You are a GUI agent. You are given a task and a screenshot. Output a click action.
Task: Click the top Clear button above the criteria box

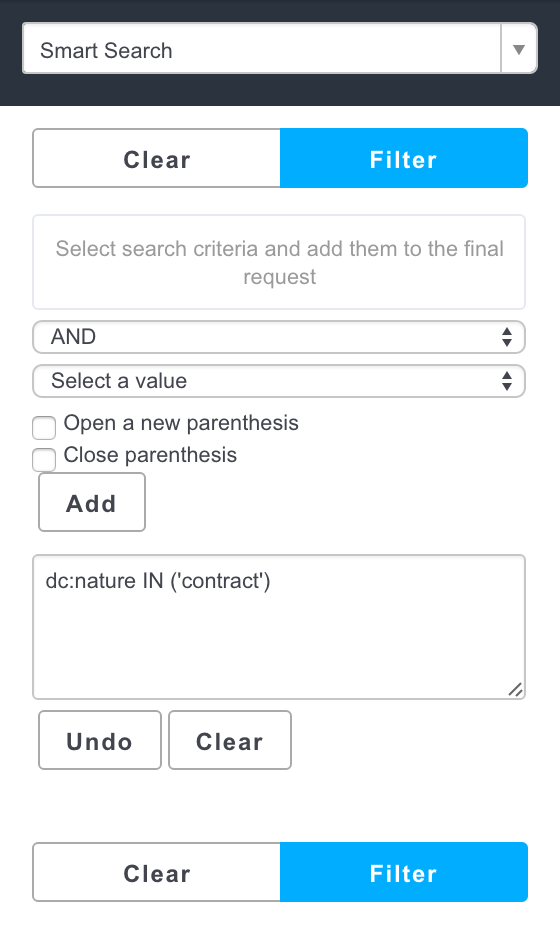pyautogui.click(x=157, y=158)
